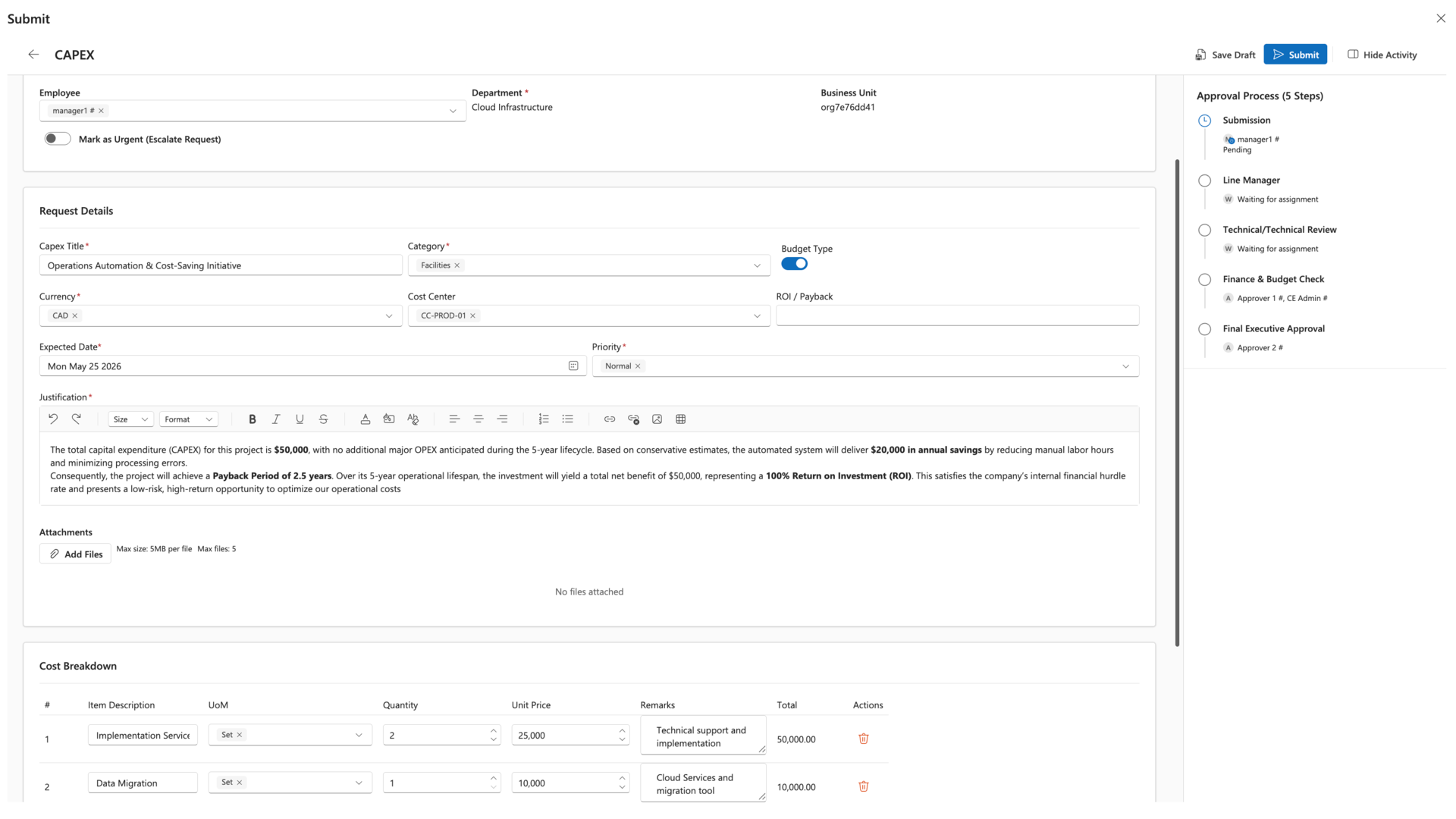The width and height of the screenshot is (1456, 819).
Task: Click the Technical/Technical Review step
Action: click(1279, 230)
